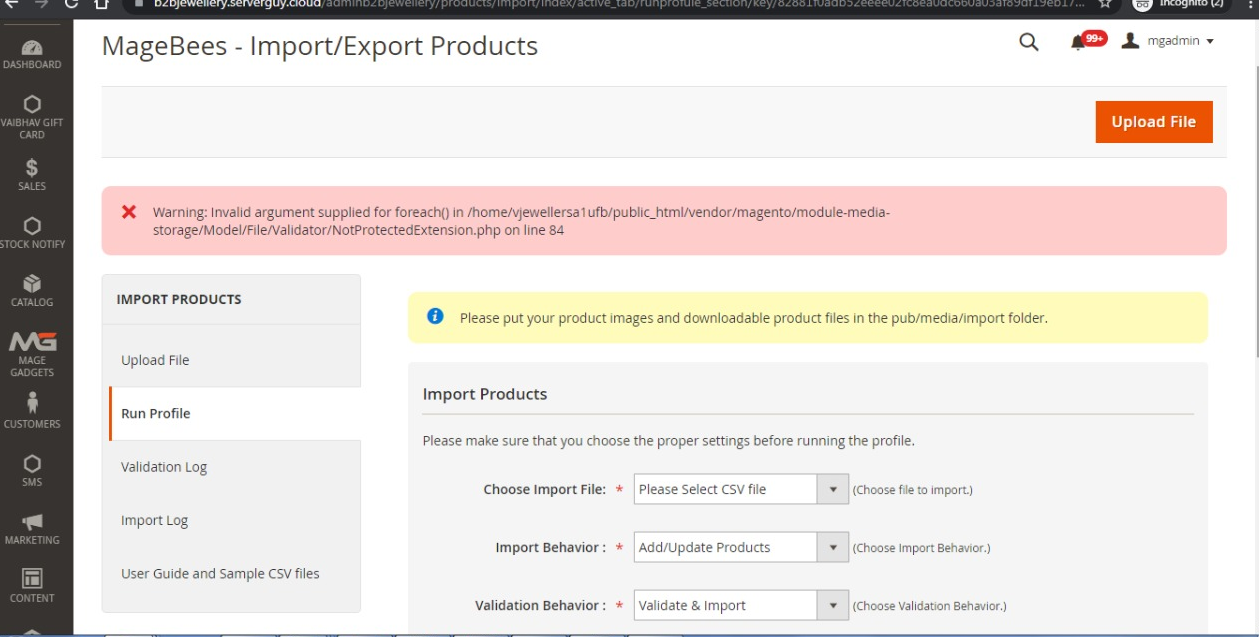Open the Catalog menu in the sidebar
The width and height of the screenshot is (1259, 637).
tap(32, 290)
